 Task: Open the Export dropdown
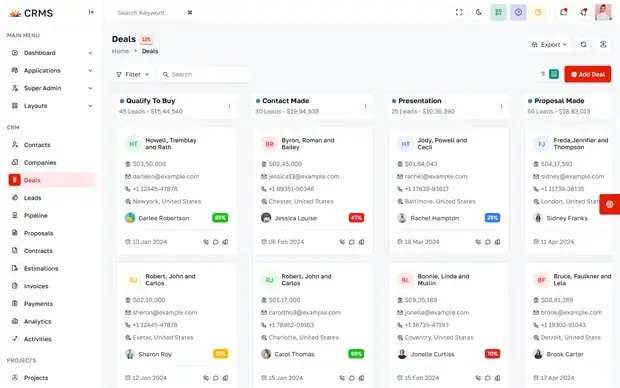pyautogui.click(x=549, y=45)
